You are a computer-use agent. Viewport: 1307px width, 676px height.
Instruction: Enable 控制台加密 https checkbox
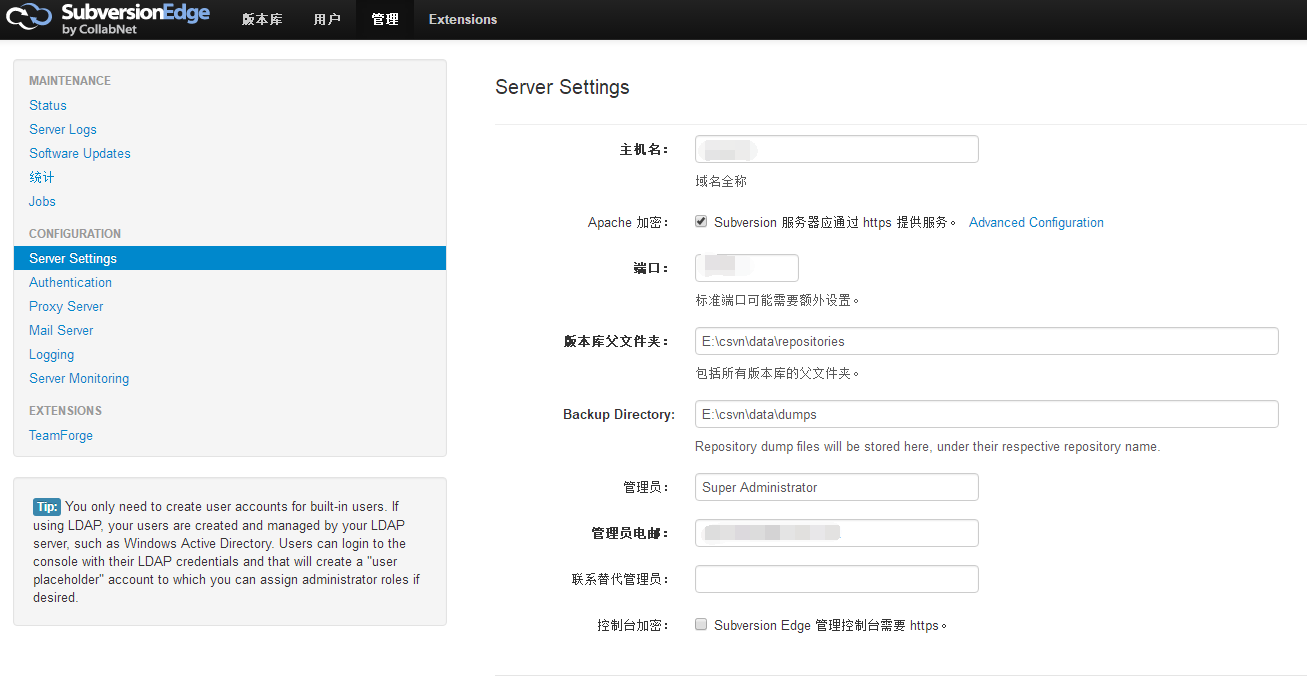(701, 624)
